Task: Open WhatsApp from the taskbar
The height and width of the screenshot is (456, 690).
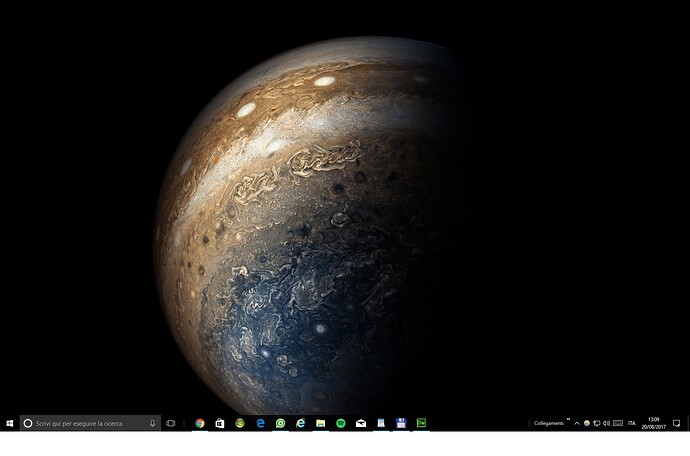Action: (280, 423)
